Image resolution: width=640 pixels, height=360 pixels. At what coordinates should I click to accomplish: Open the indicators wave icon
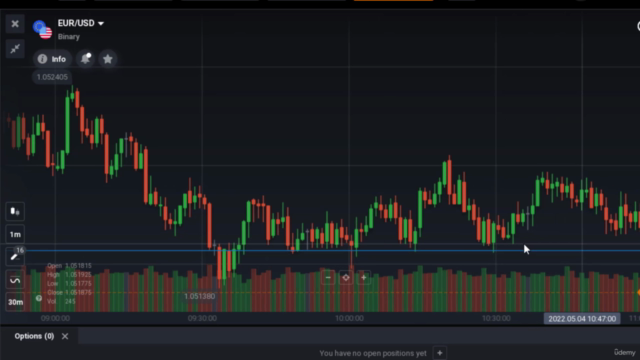click(15, 280)
